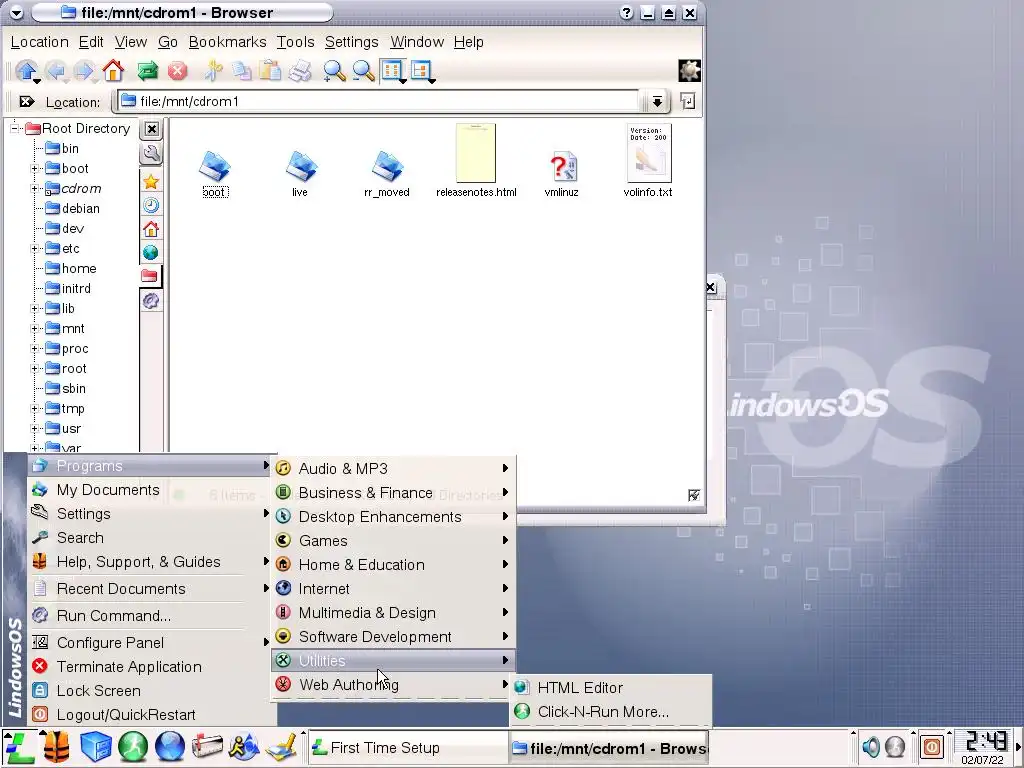Viewport: 1024px width, 768px height.
Task: Launch HTML Editor from Utilities submenu
Action: (610, 688)
